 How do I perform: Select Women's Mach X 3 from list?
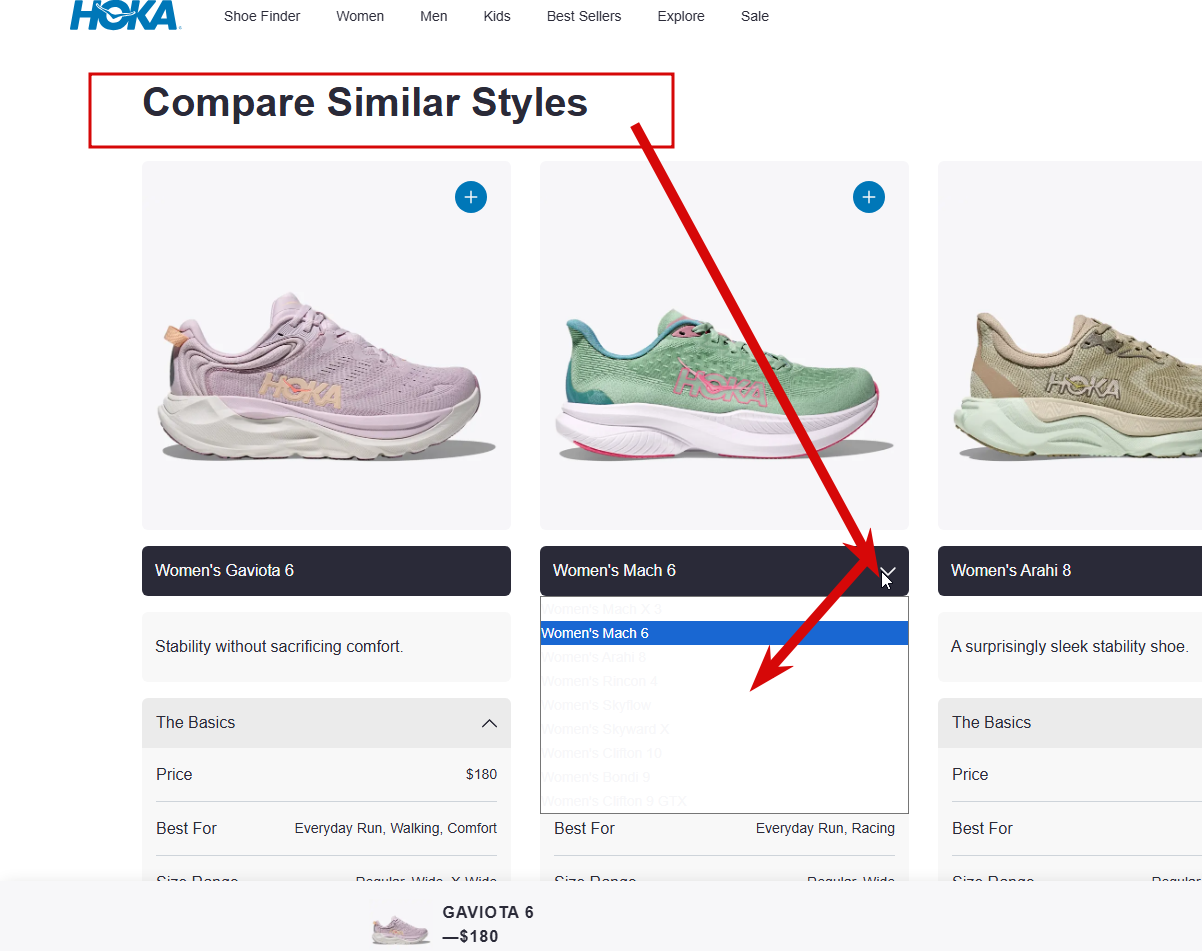(602, 609)
